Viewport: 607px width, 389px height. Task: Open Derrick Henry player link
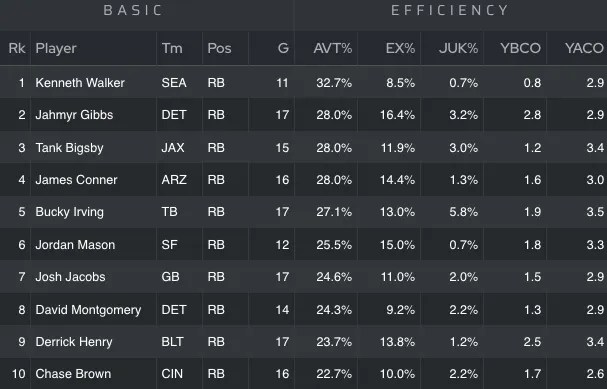(74, 342)
